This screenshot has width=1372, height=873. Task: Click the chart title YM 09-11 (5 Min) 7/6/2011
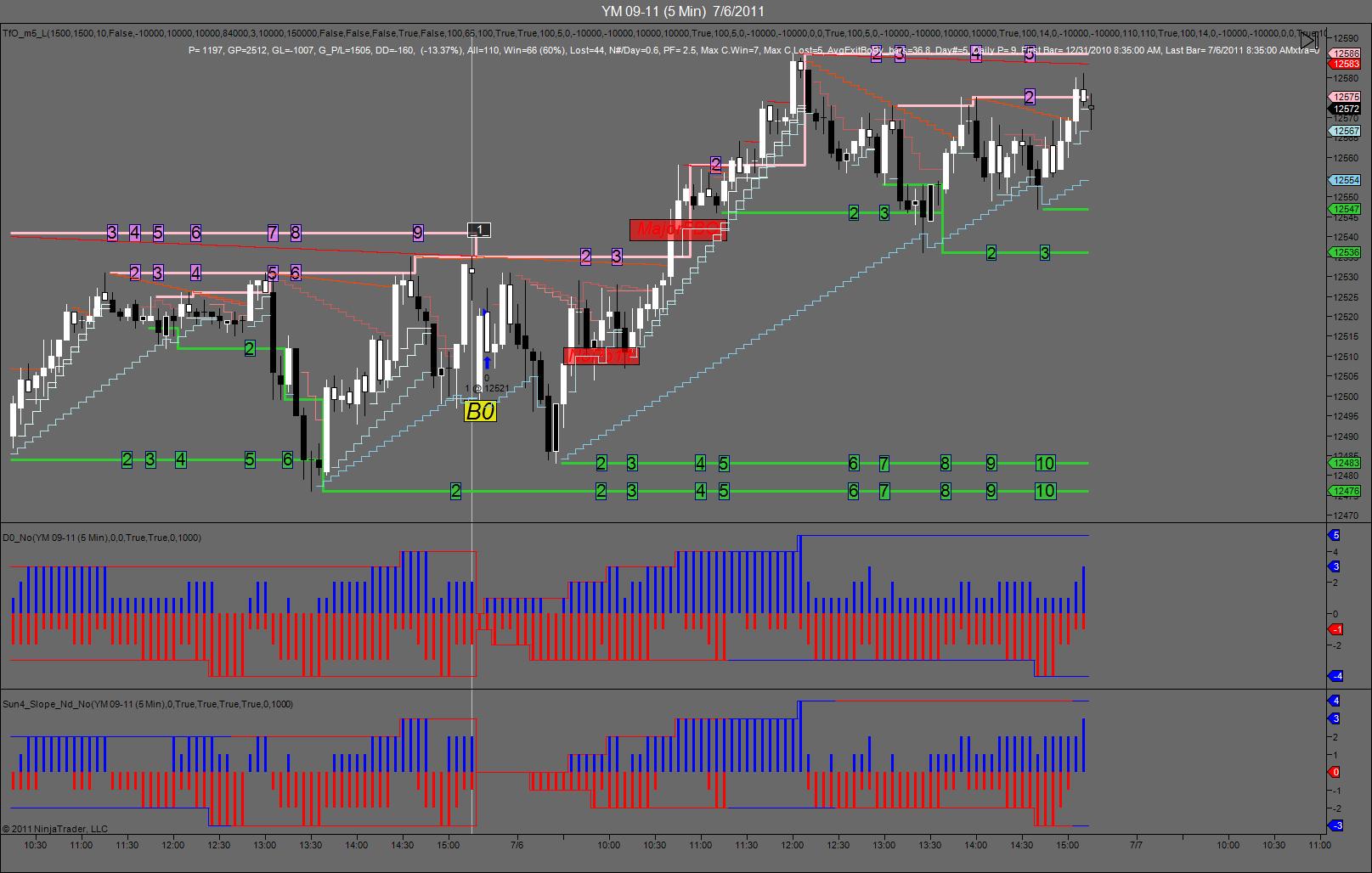tap(683, 11)
